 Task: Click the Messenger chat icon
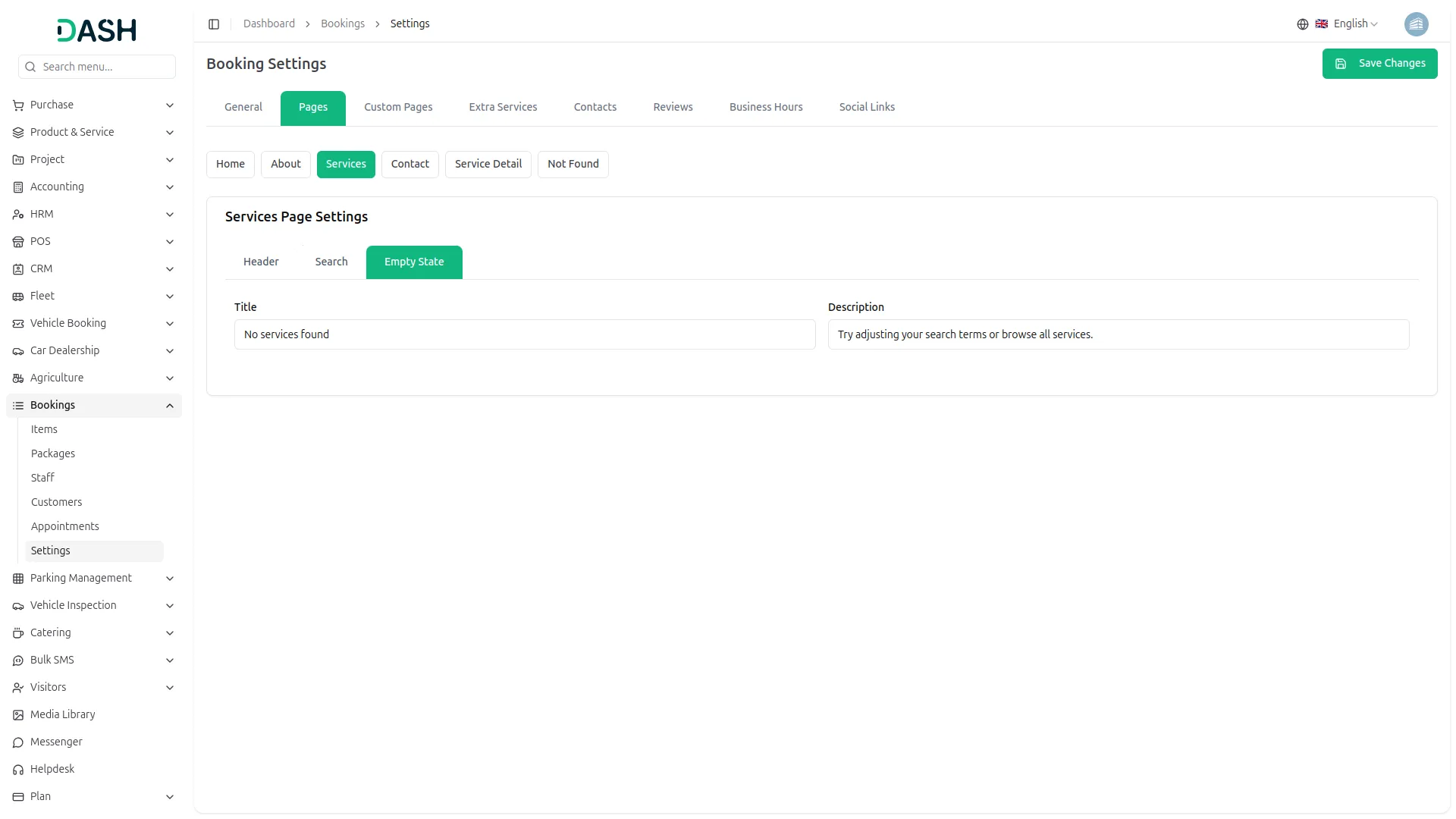pos(18,742)
